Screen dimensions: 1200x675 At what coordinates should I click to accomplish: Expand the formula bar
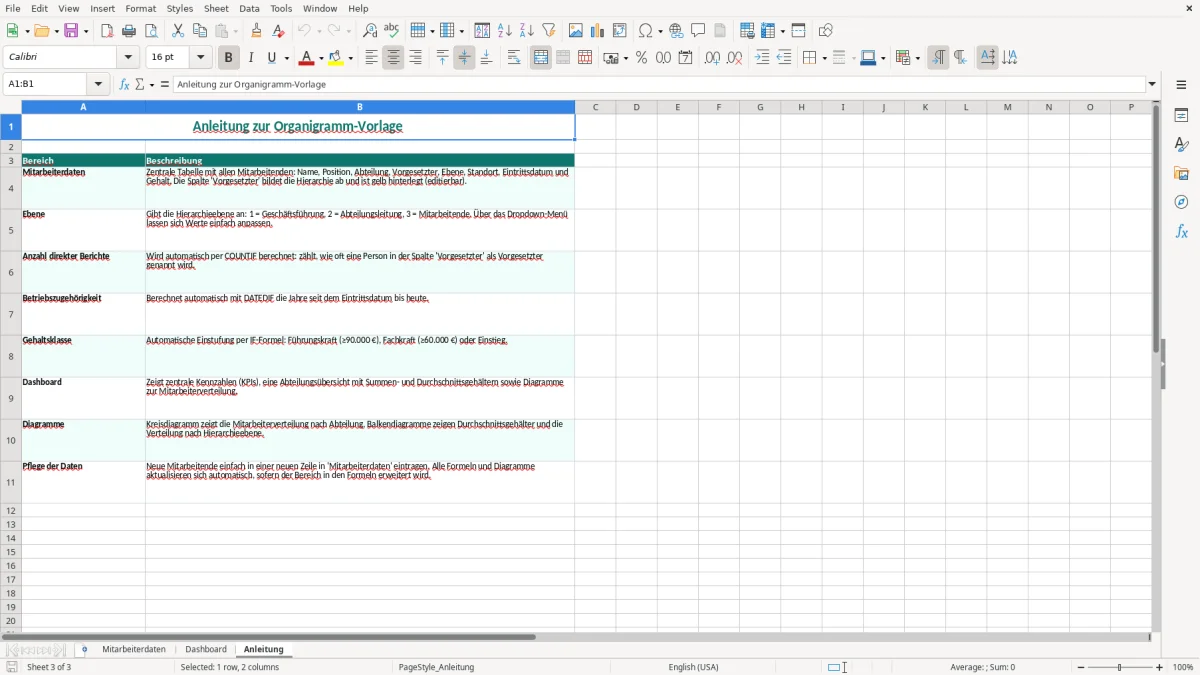(x=1152, y=85)
